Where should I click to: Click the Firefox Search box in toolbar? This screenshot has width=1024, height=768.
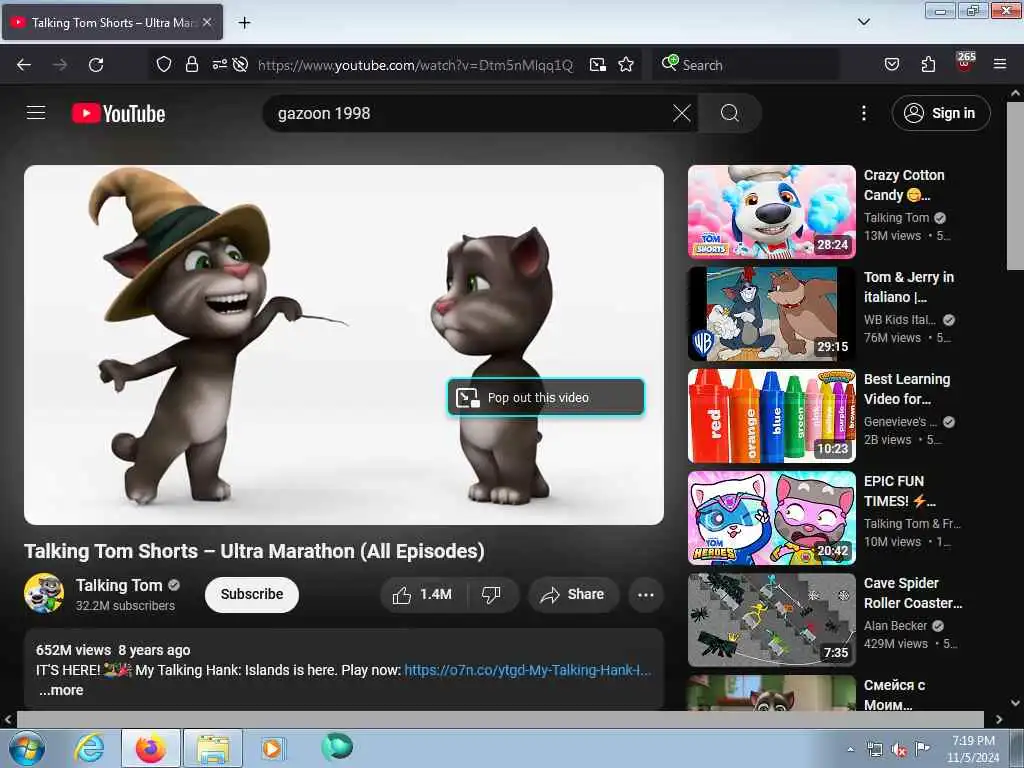(x=745, y=65)
